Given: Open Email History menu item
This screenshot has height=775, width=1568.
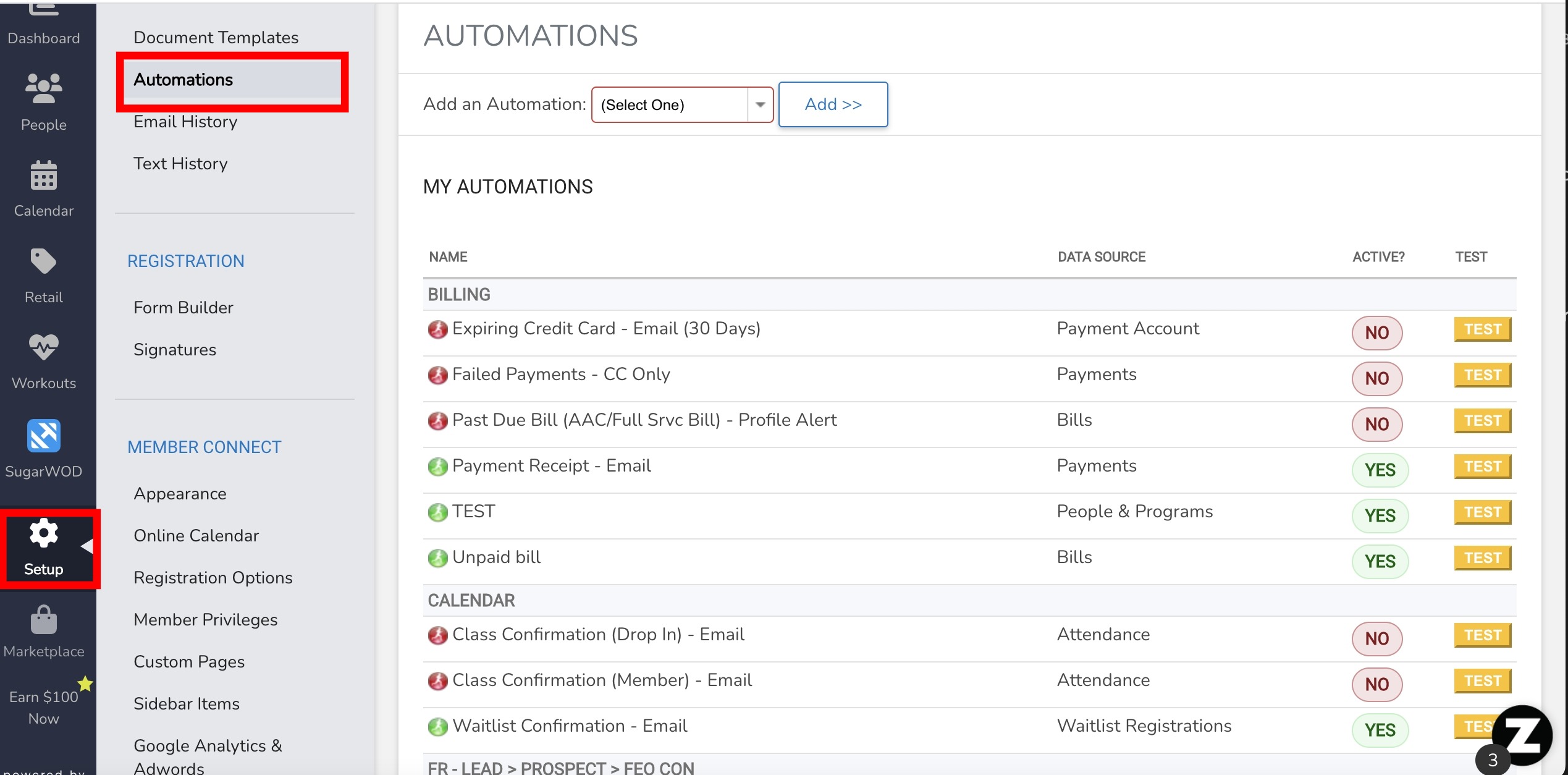Looking at the screenshot, I should tap(185, 121).
